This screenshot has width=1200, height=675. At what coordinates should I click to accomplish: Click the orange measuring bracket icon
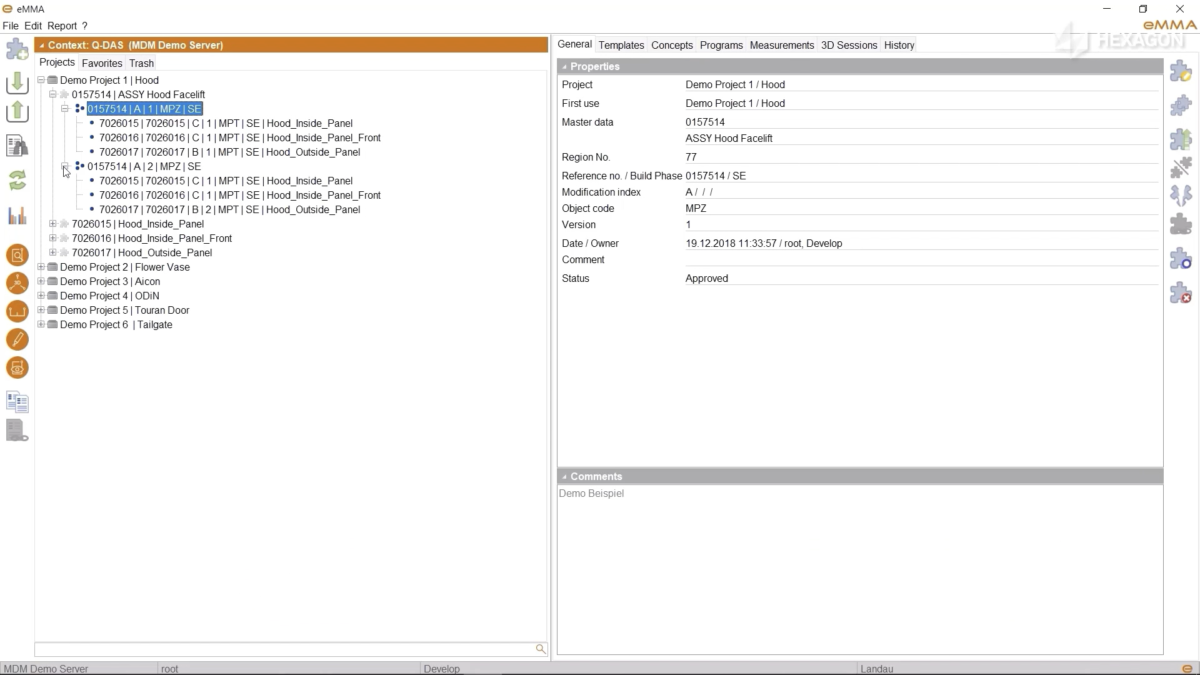[x=17, y=311]
